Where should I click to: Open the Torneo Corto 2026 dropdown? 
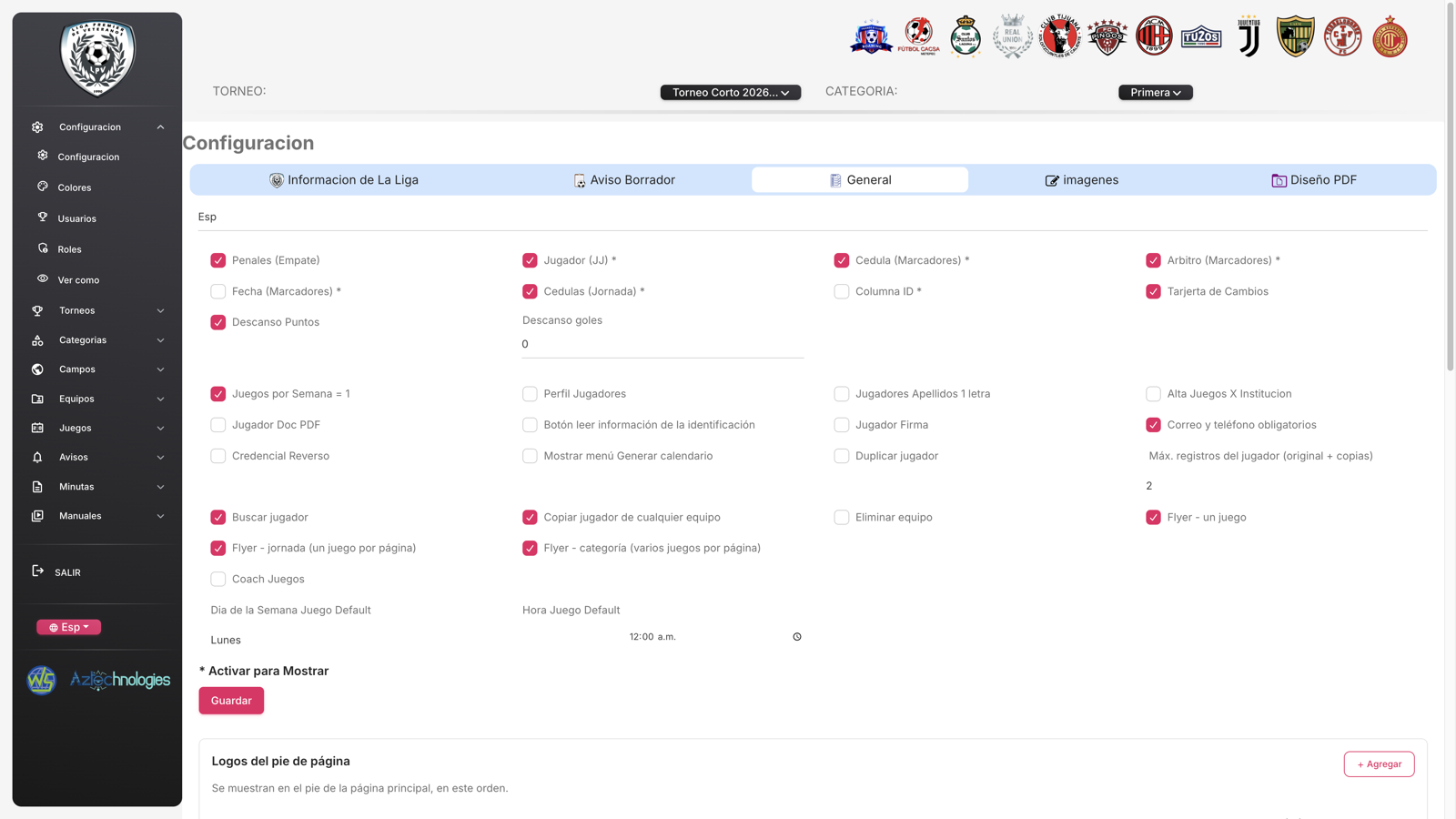pyautogui.click(x=731, y=92)
